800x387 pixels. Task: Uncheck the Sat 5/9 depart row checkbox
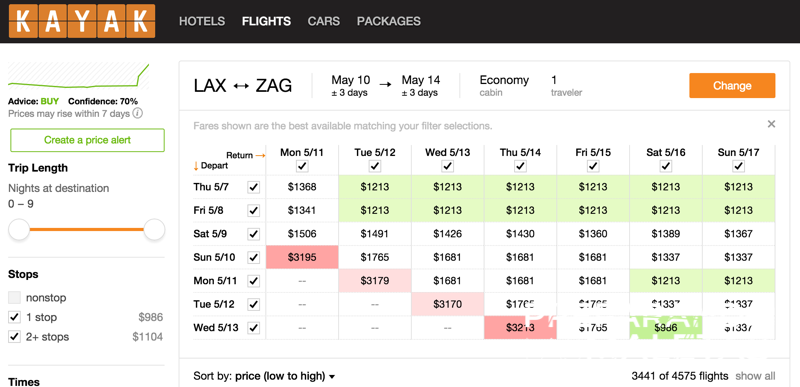pos(254,234)
